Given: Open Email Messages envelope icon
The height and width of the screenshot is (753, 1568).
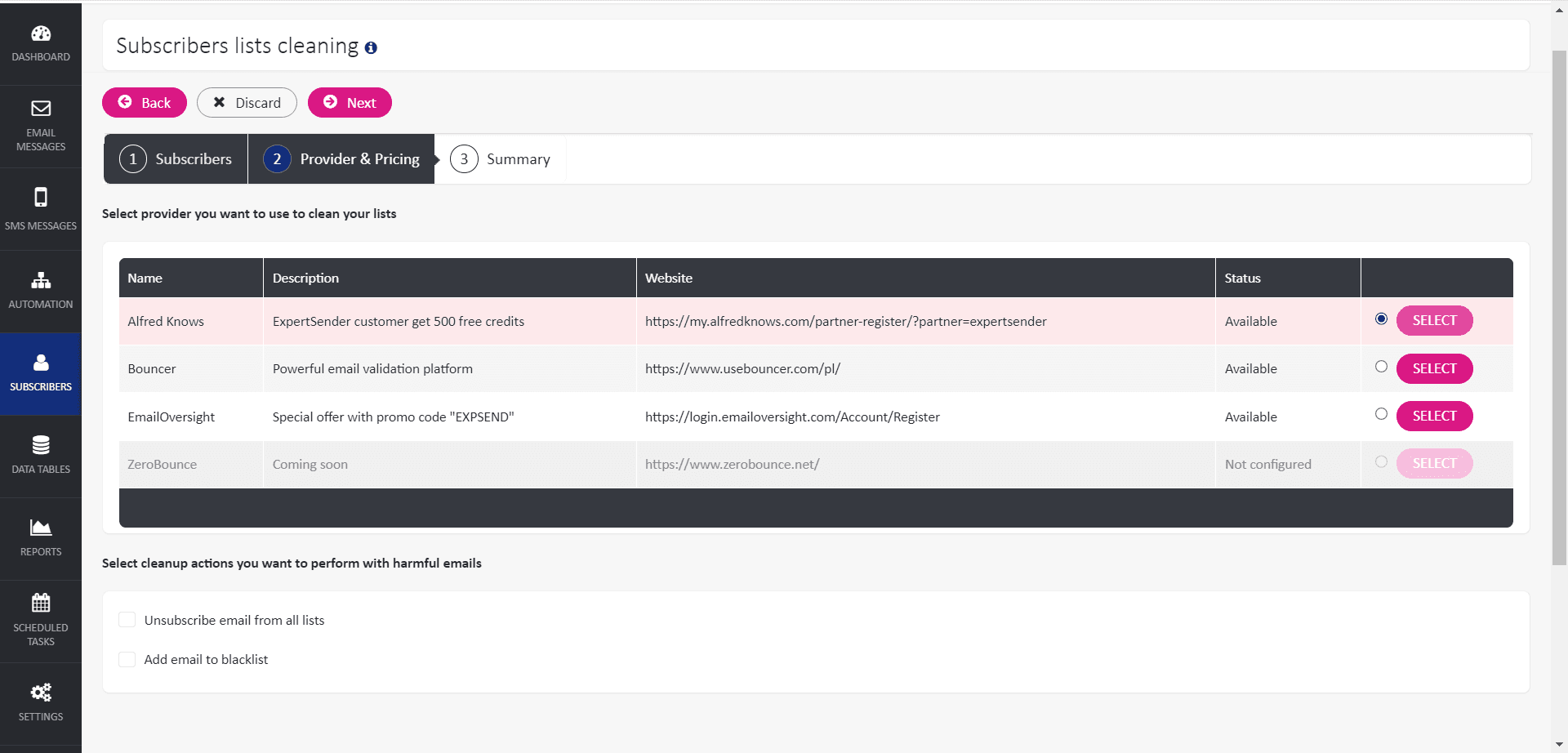Looking at the screenshot, I should 41,109.
